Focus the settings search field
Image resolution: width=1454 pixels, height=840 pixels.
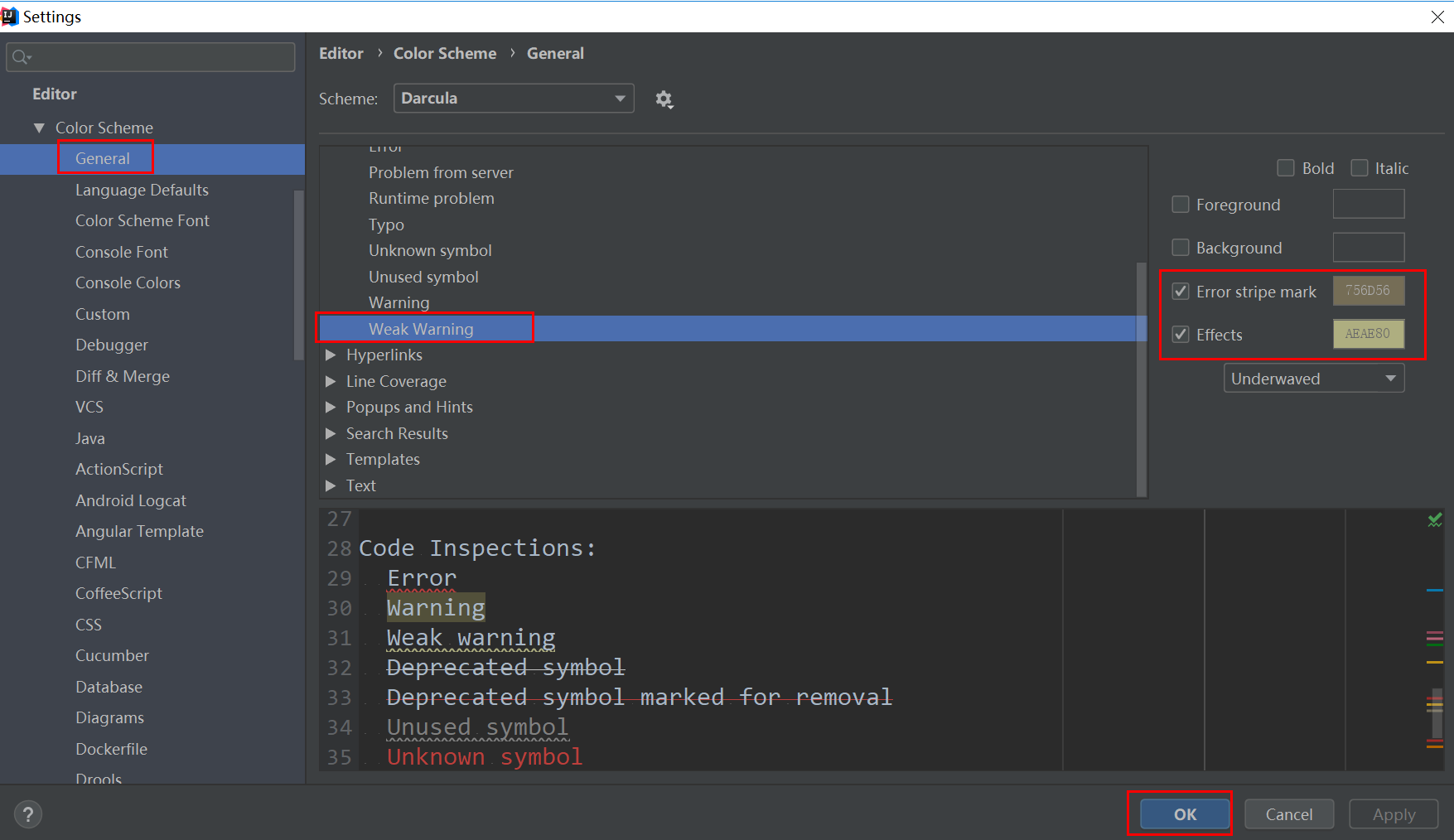point(151,57)
